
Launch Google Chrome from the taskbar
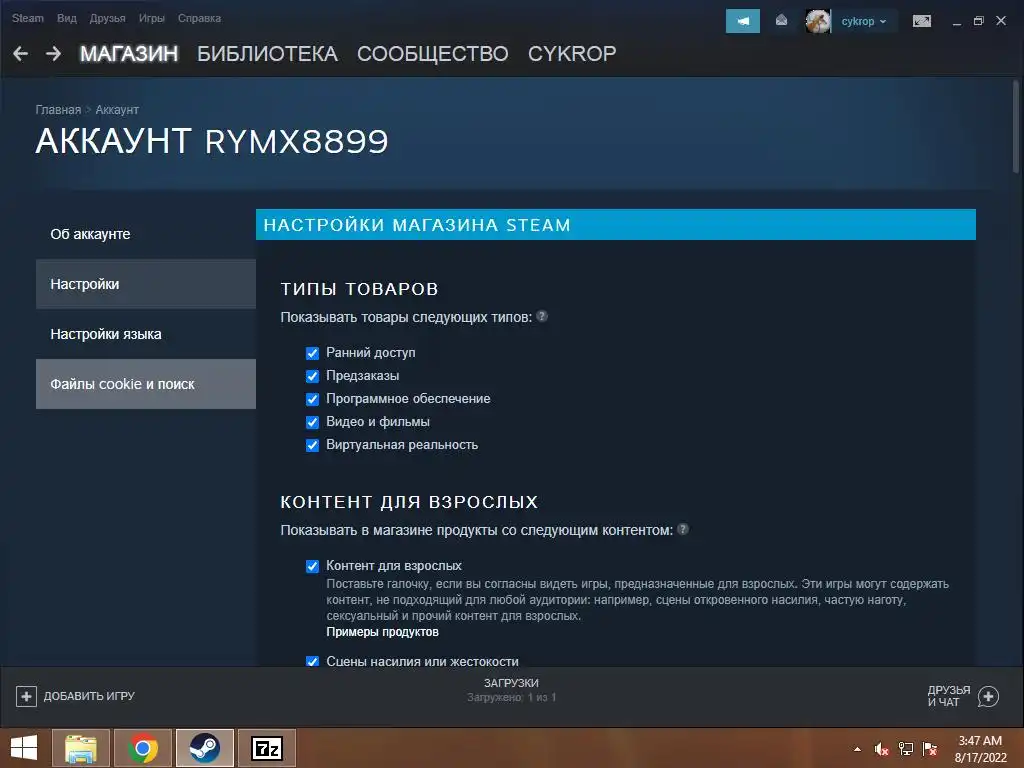click(142, 748)
